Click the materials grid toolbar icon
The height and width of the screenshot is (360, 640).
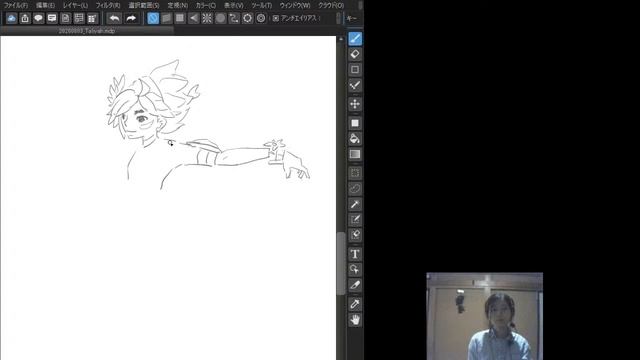pyautogui.click(x=92, y=18)
